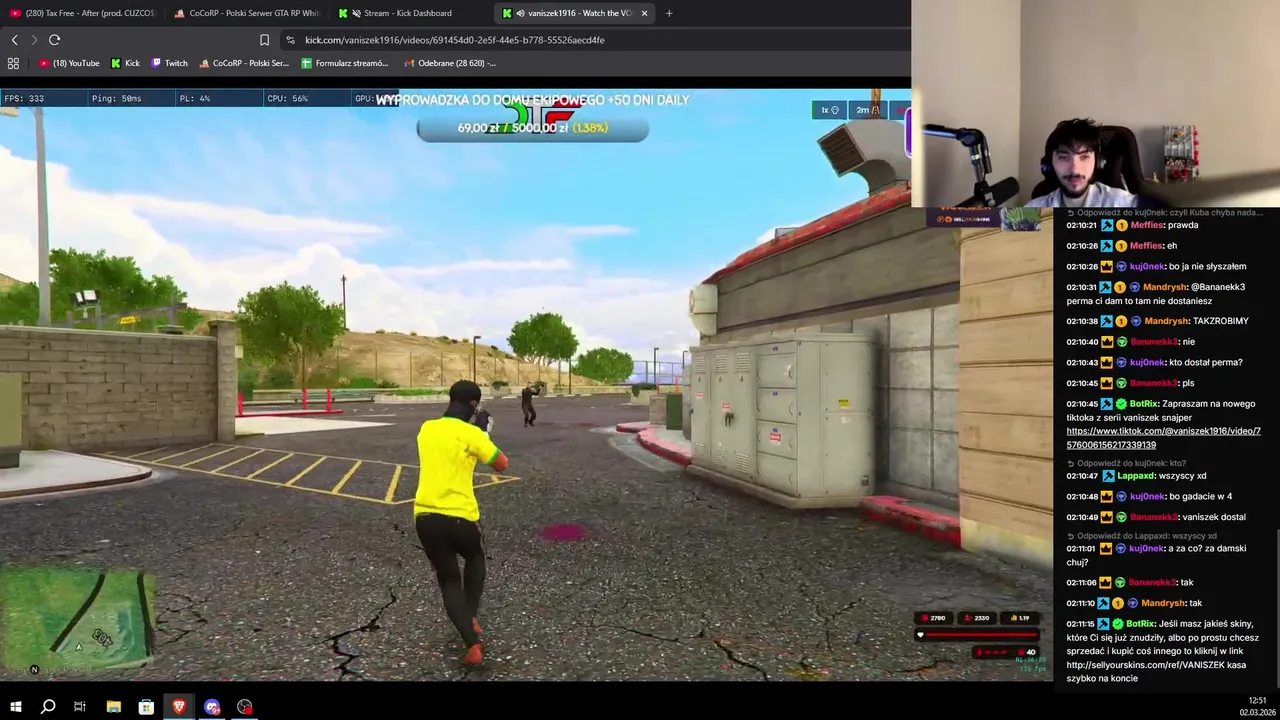The image size is (1280, 720).
Task: Click the donation goal bar showing 69,00 zł / 5000,00 zł
Action: pos(532,128)
